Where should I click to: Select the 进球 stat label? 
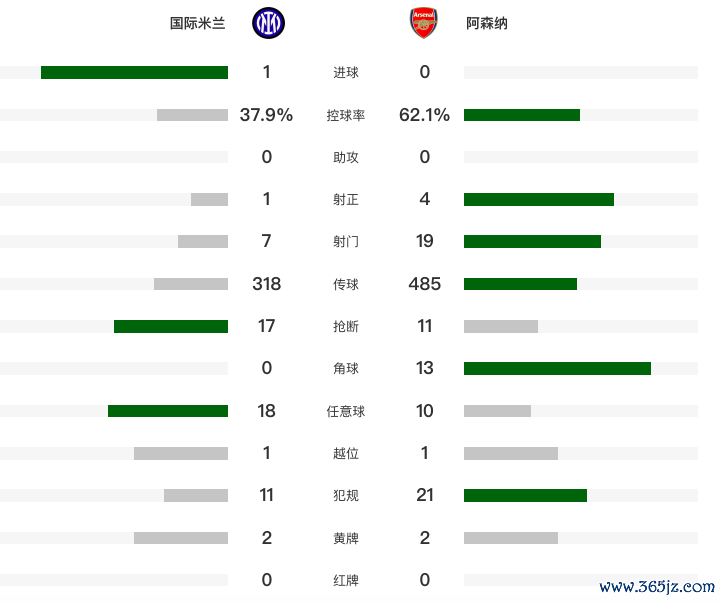[x=346, y=72]
